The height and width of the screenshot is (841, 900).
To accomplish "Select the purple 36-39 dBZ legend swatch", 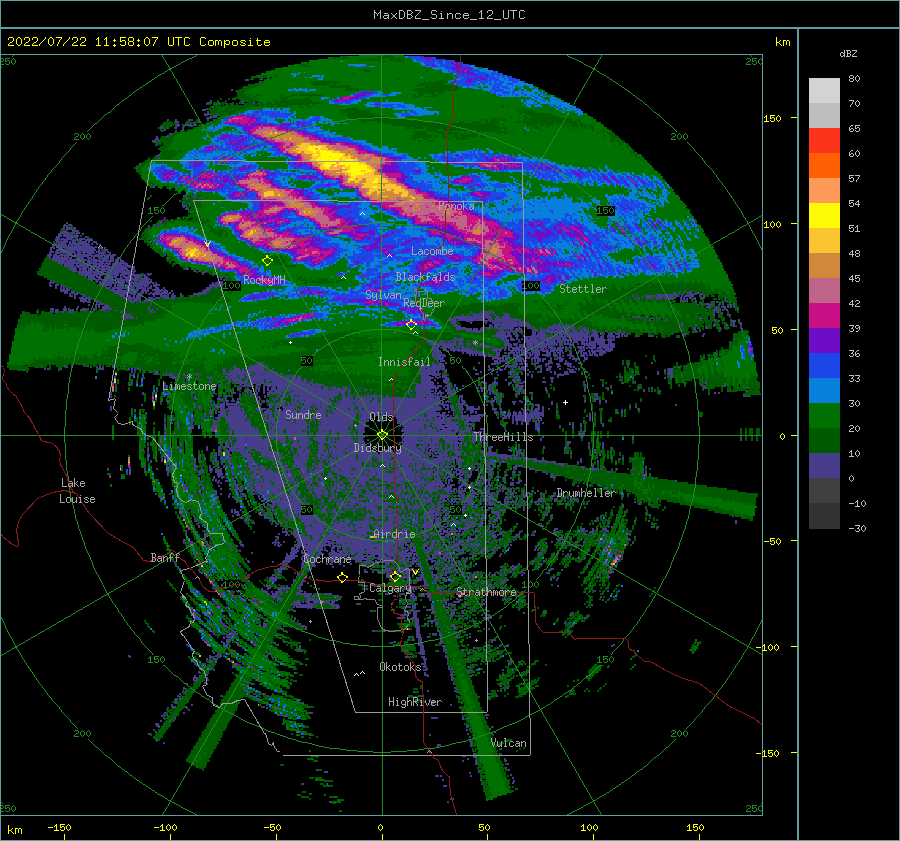I will pos(824,340).
